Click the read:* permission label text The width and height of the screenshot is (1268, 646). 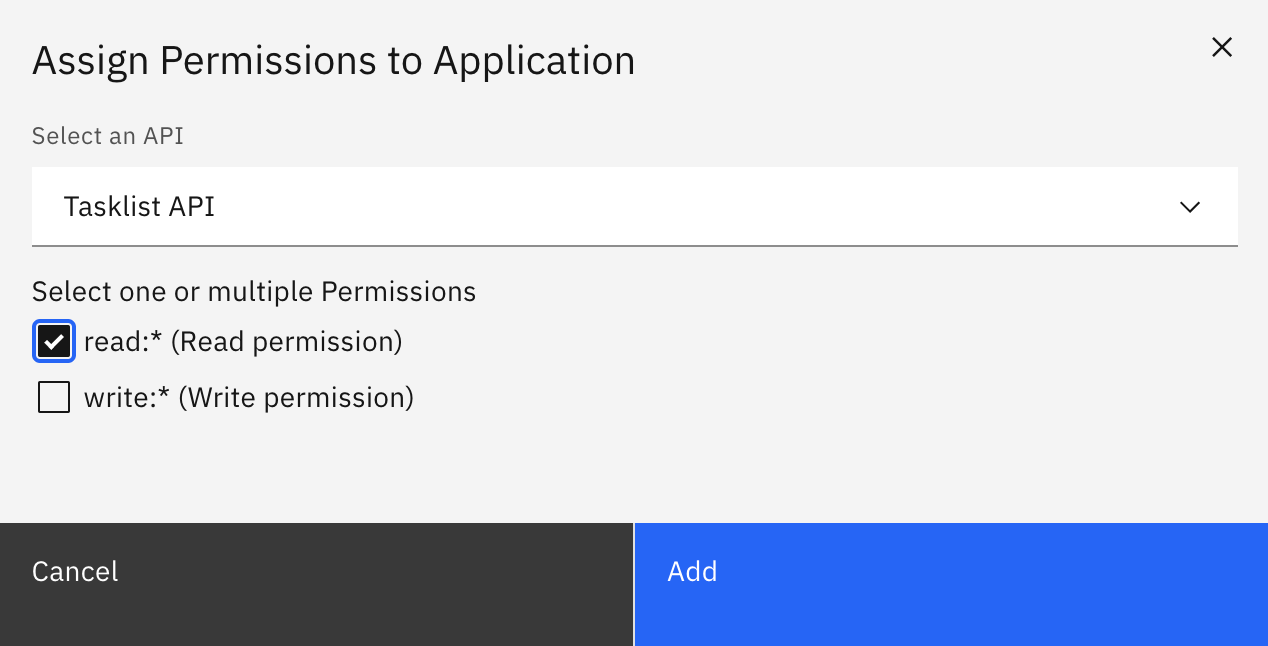coord(243,341)
